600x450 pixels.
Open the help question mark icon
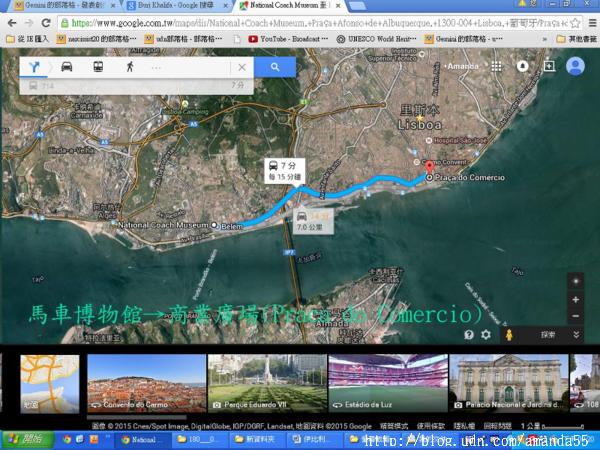click(469, 335)
